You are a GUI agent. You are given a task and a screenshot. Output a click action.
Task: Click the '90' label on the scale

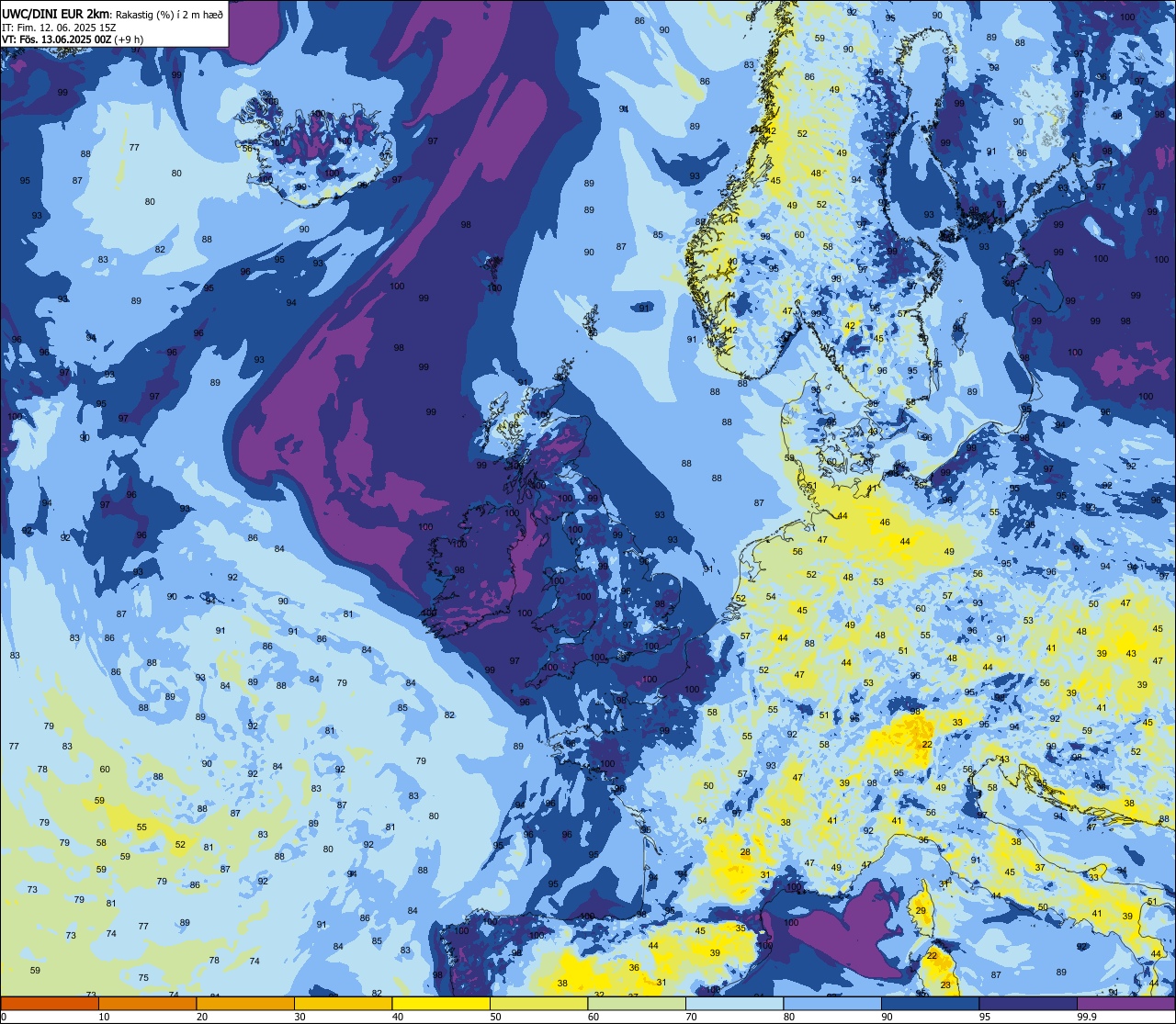coord(887,1017)
